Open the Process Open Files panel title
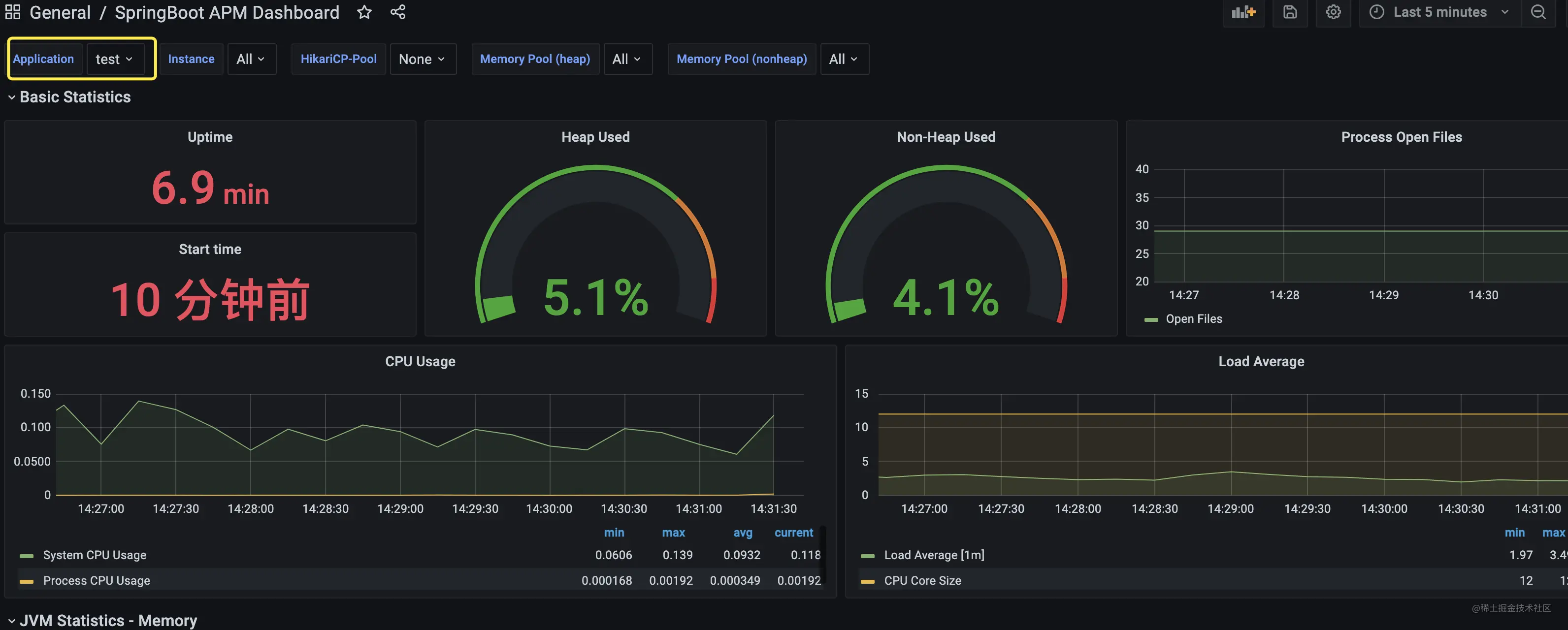The width and height of the screenshot is (1568, 630). point(1401,137)
